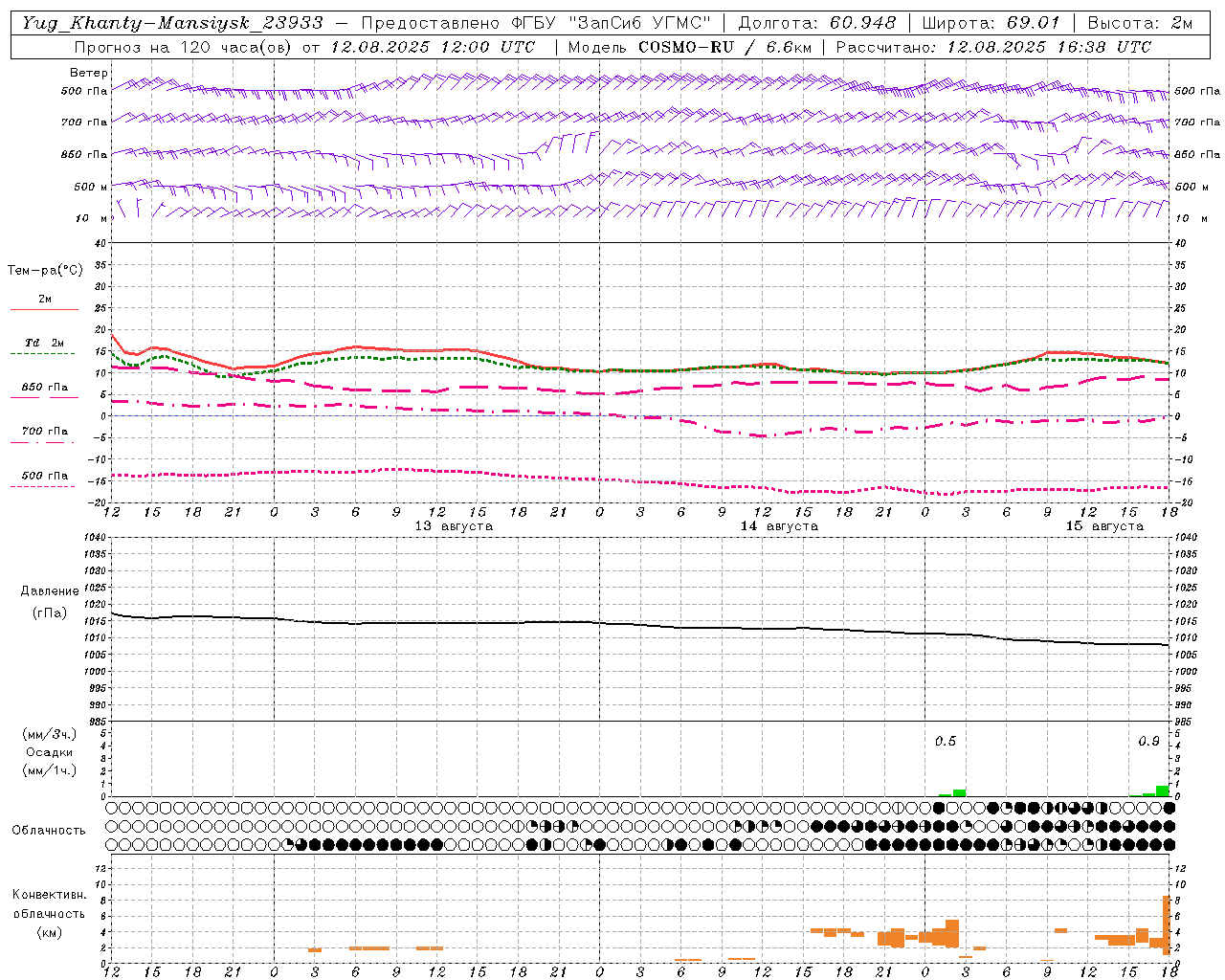This screenshot has width=1225, height=980.
Task: Click the Долгота: 60.948 value
Action: click(817, 23)
